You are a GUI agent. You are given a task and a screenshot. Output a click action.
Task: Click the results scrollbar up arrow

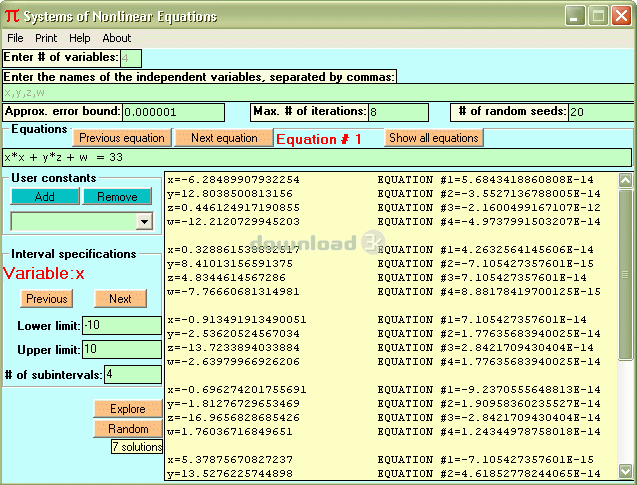point(625,180)
